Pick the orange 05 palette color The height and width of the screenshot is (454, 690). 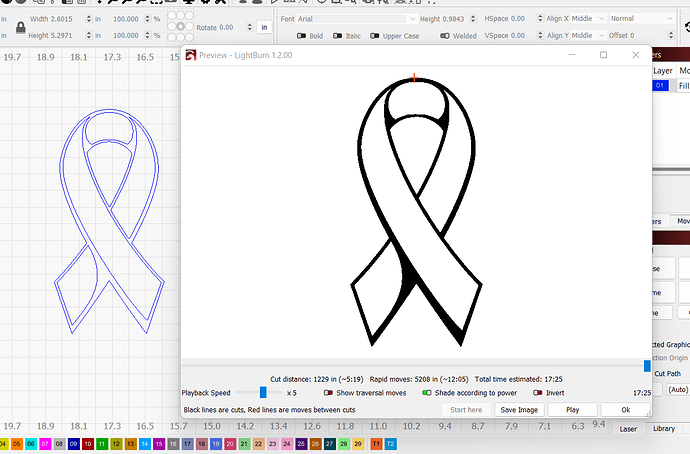click(17, 444)
